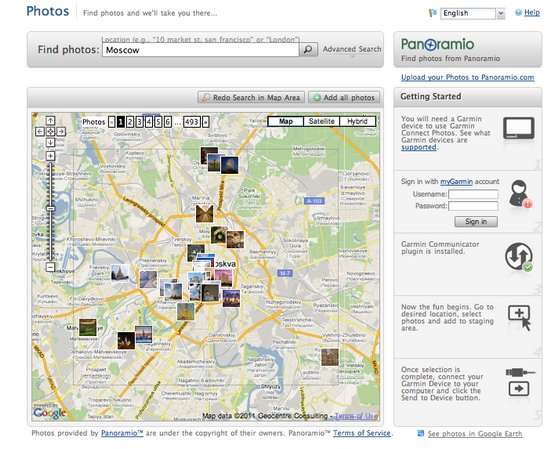Pan the map up arrow
The height and width of the screenshot is (449, 554).
click(51, 121)
